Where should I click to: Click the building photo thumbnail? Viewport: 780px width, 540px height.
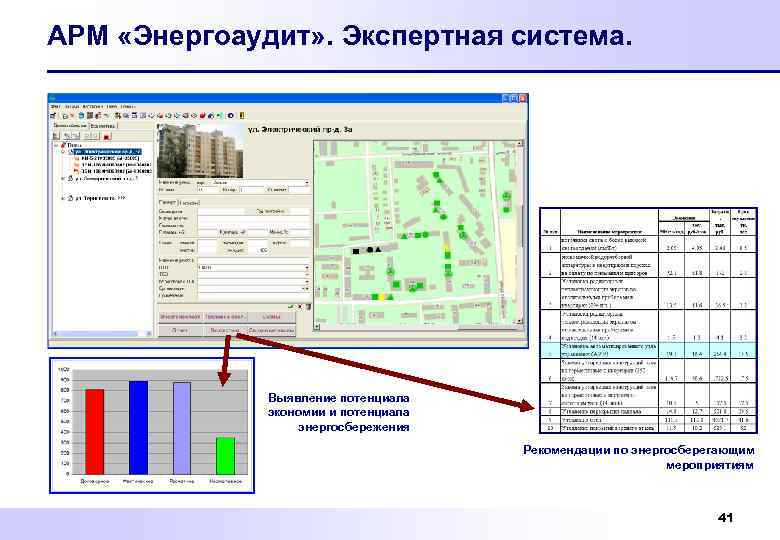tap(200, 150)
